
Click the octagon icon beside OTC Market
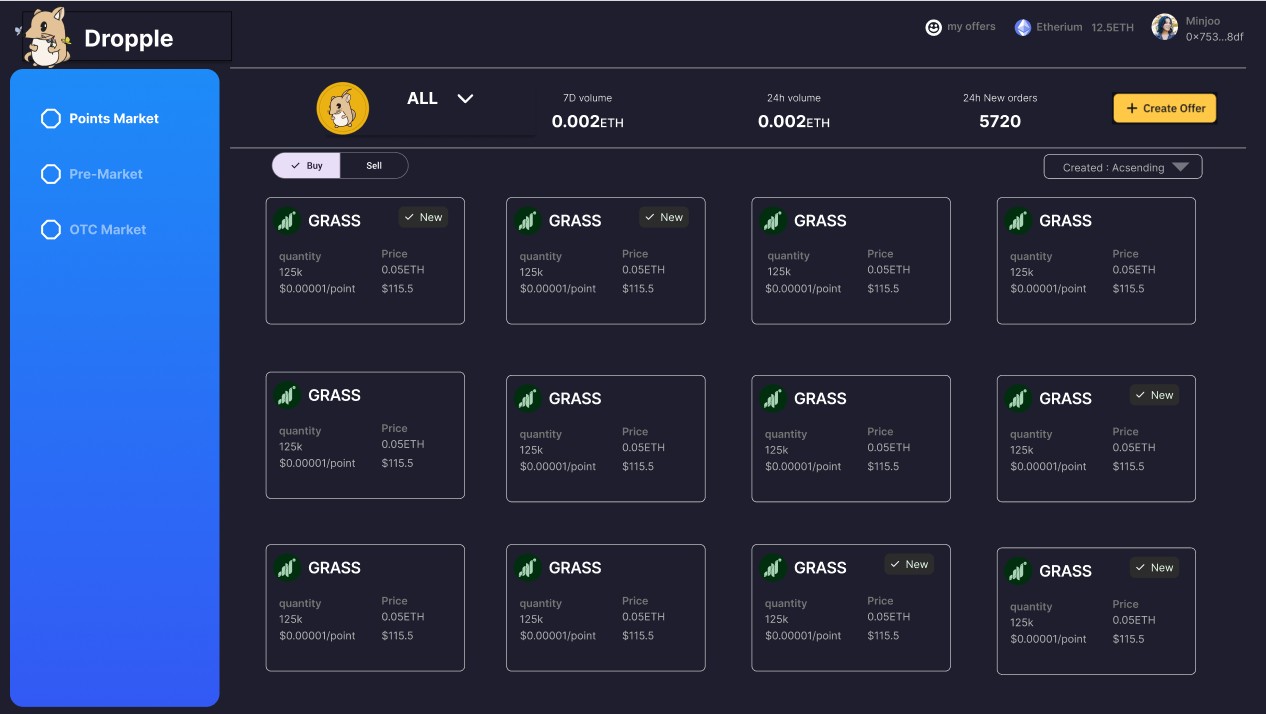[51, 230]
